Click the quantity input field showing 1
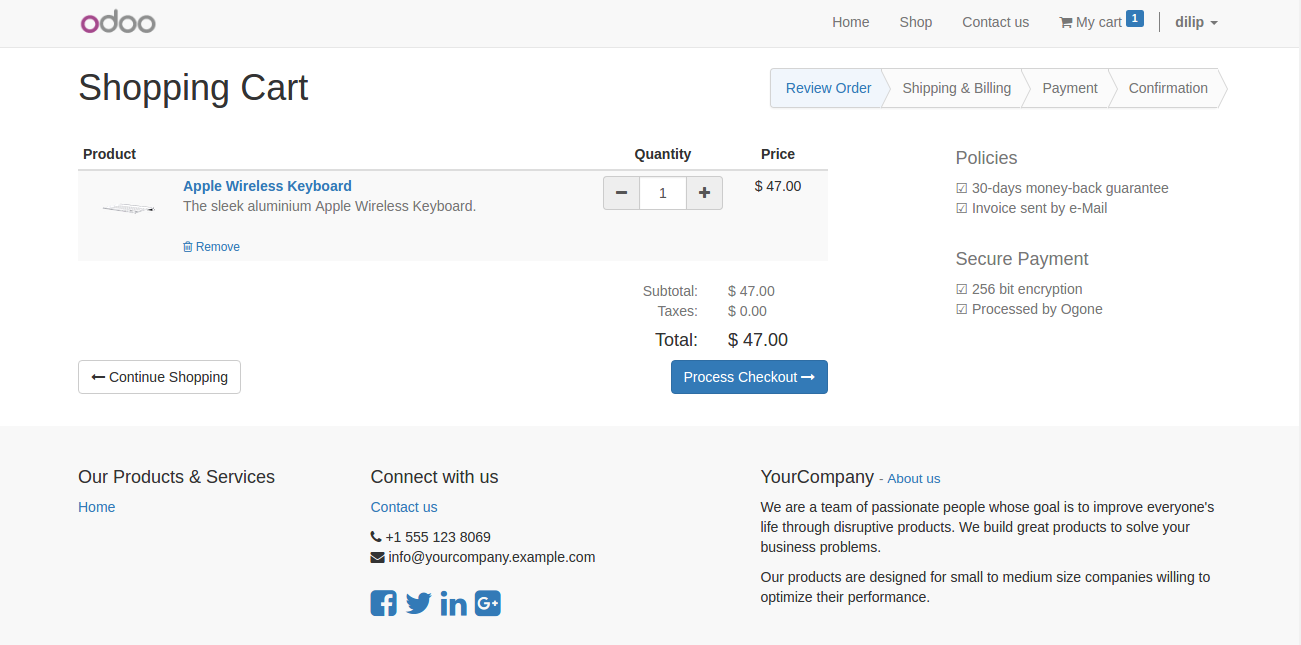The image size is (1301, 645). pos(663,193)
